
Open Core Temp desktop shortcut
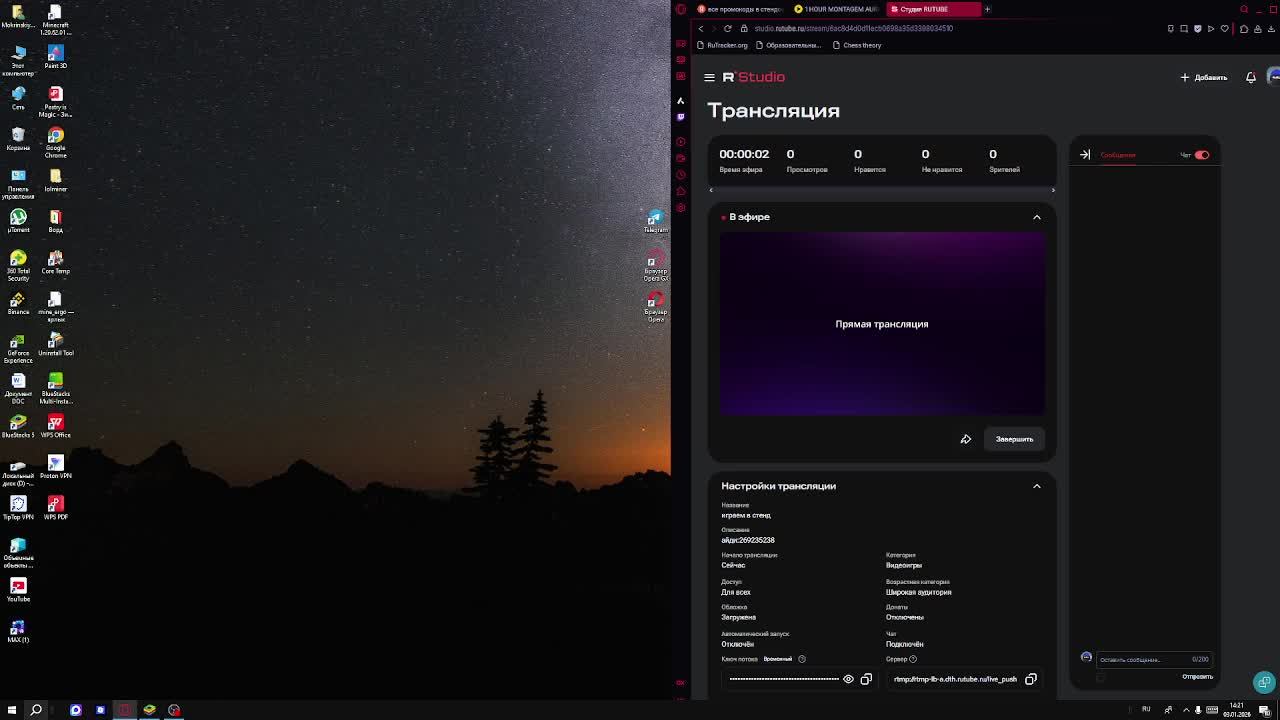(56, 262)
